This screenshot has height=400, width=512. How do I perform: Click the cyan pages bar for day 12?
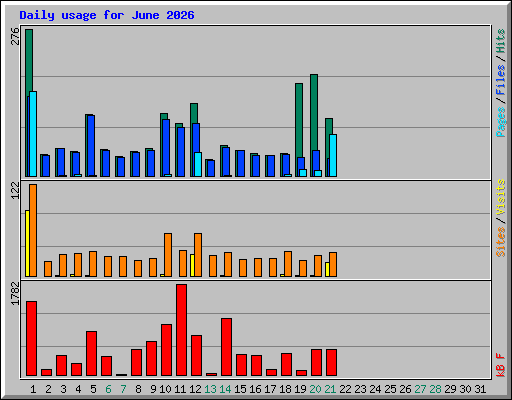tap(198, 164)
